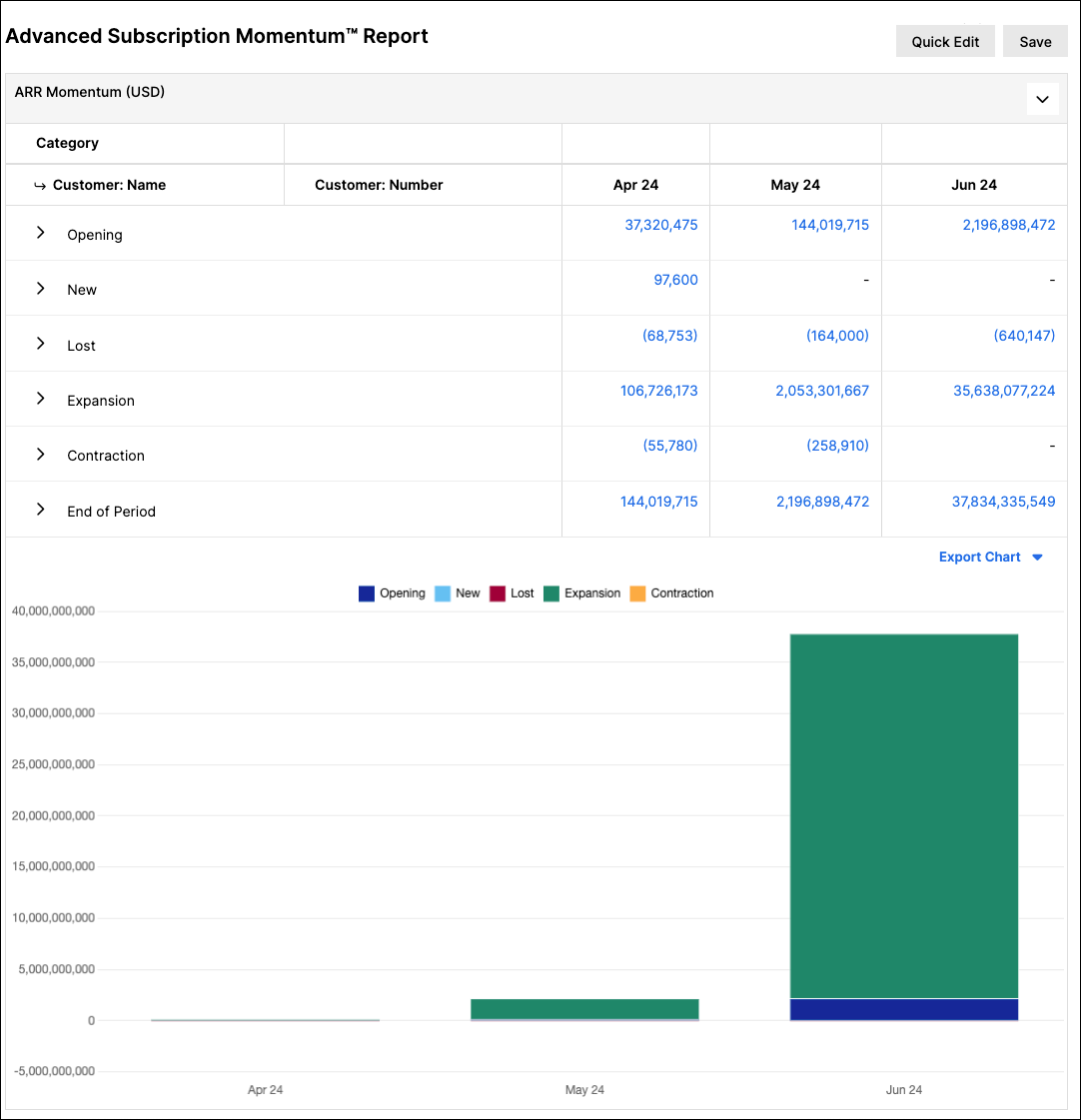This screenshot has width=1081, height=1120.
Task: Click the Customer: Name column indent icon
Action: pyautogui.click(x=40, y=186)
